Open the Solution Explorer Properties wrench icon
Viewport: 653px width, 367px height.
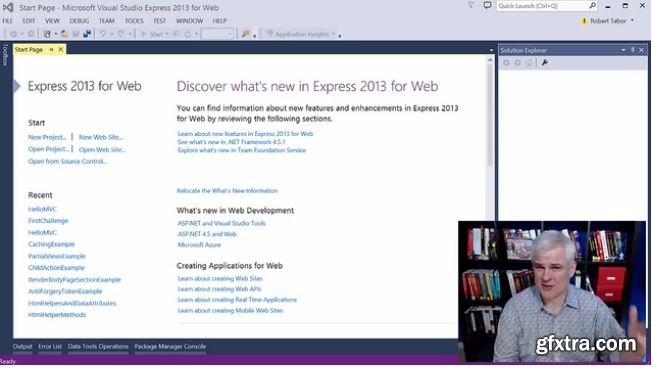(x=545, y=62)
